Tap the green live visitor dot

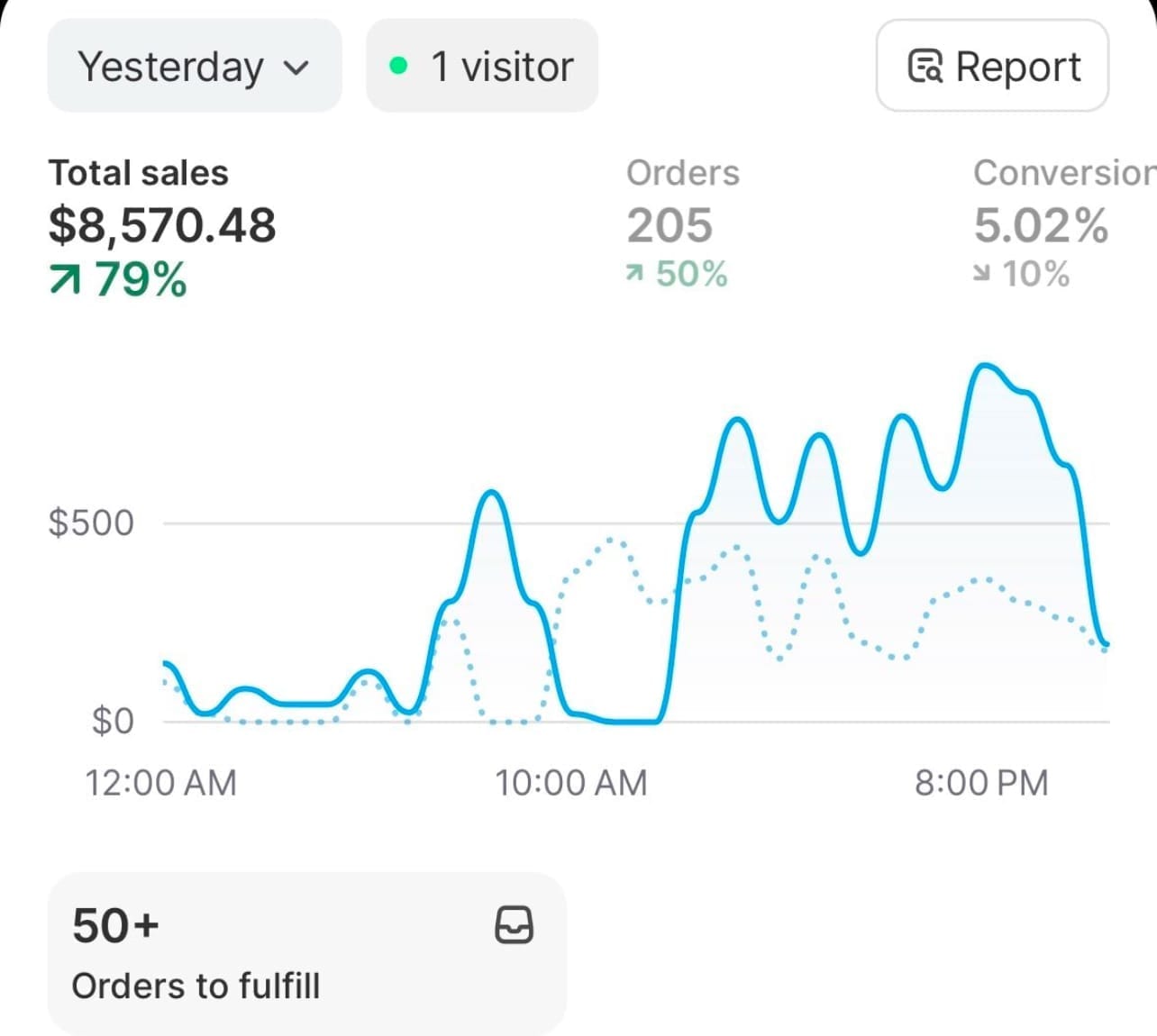pos(398,66)
